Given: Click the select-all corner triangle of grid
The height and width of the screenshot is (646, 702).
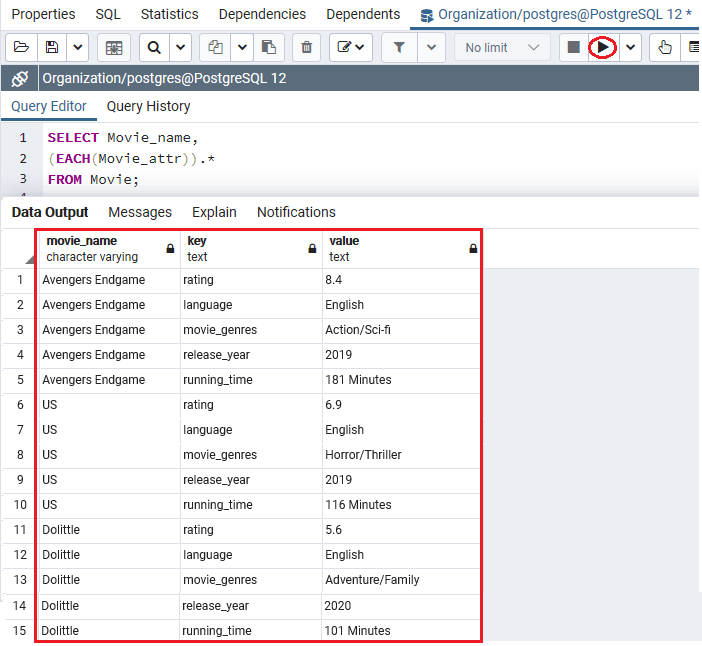Looking at the screenshot, I should coord(30,259).
